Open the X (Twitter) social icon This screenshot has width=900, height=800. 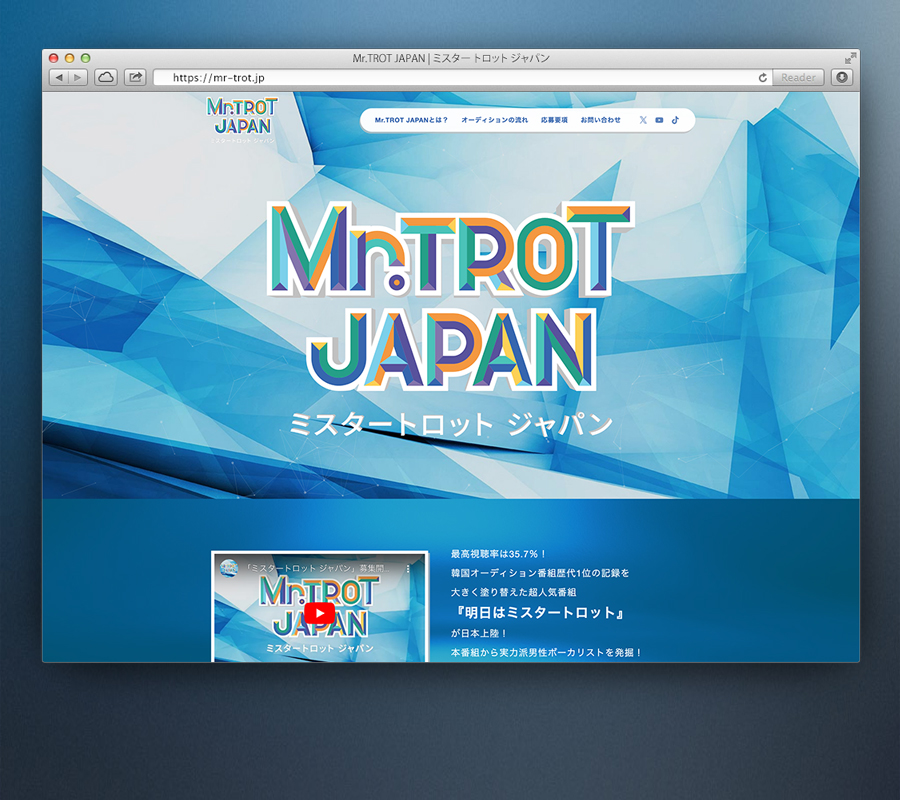[643, 120]
